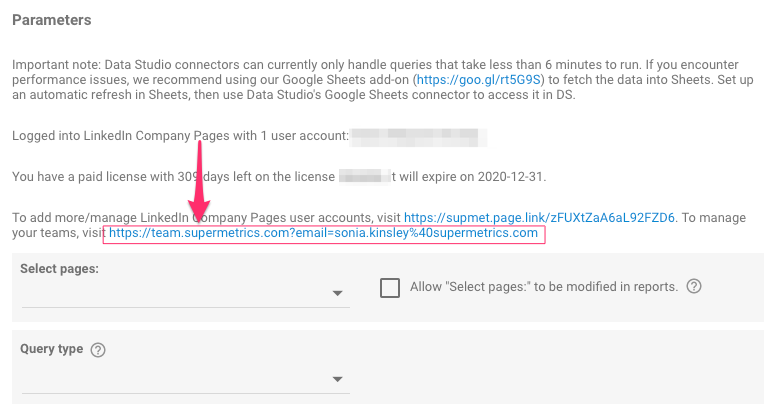
Task: Open the goo.gl/rt5G9S Google Sheets add-on link
Action: (x=479, y=80)
